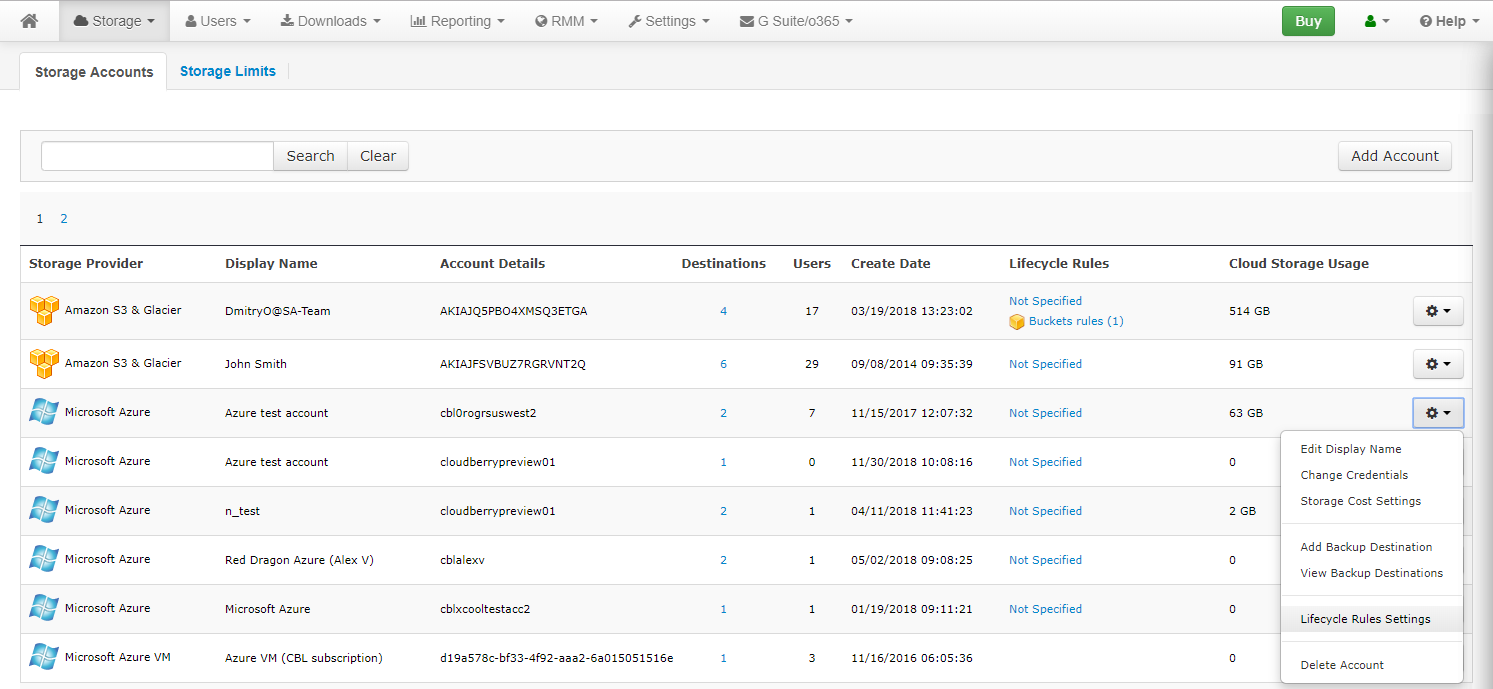The width and height of the screenshot is (1493, 689).
Task: Open the Settings dropdown menu
Action: [x=669, y=21]
